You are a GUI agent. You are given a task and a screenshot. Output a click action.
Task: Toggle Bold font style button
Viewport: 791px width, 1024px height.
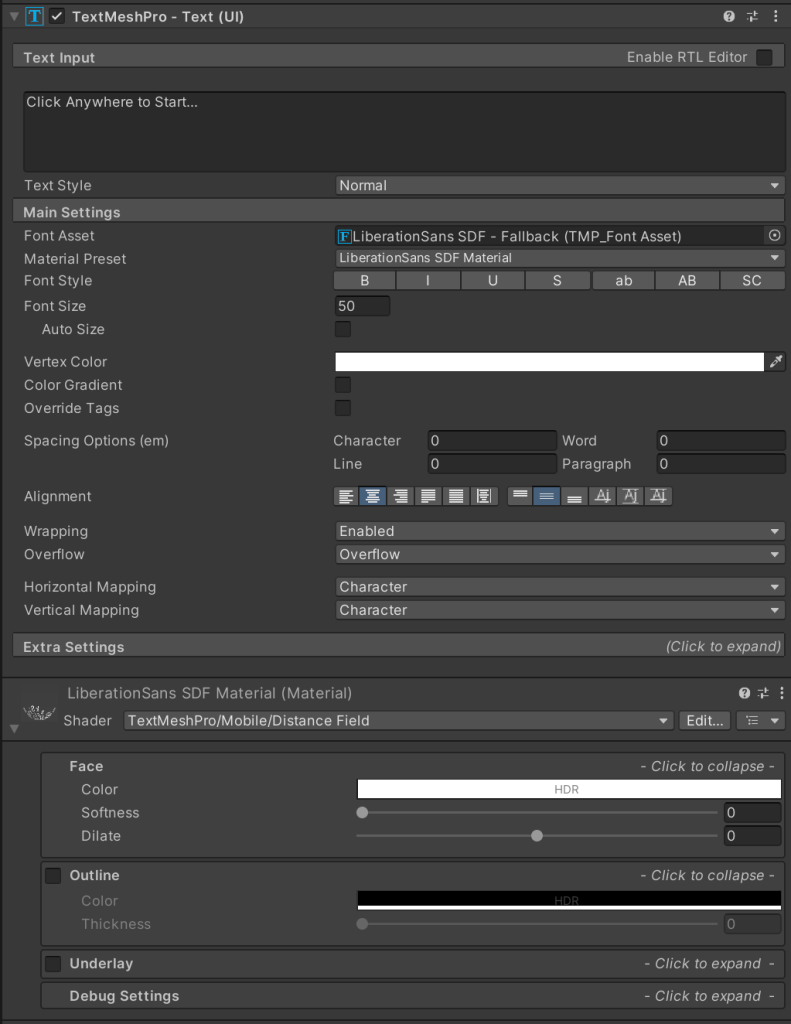[365, 281]
